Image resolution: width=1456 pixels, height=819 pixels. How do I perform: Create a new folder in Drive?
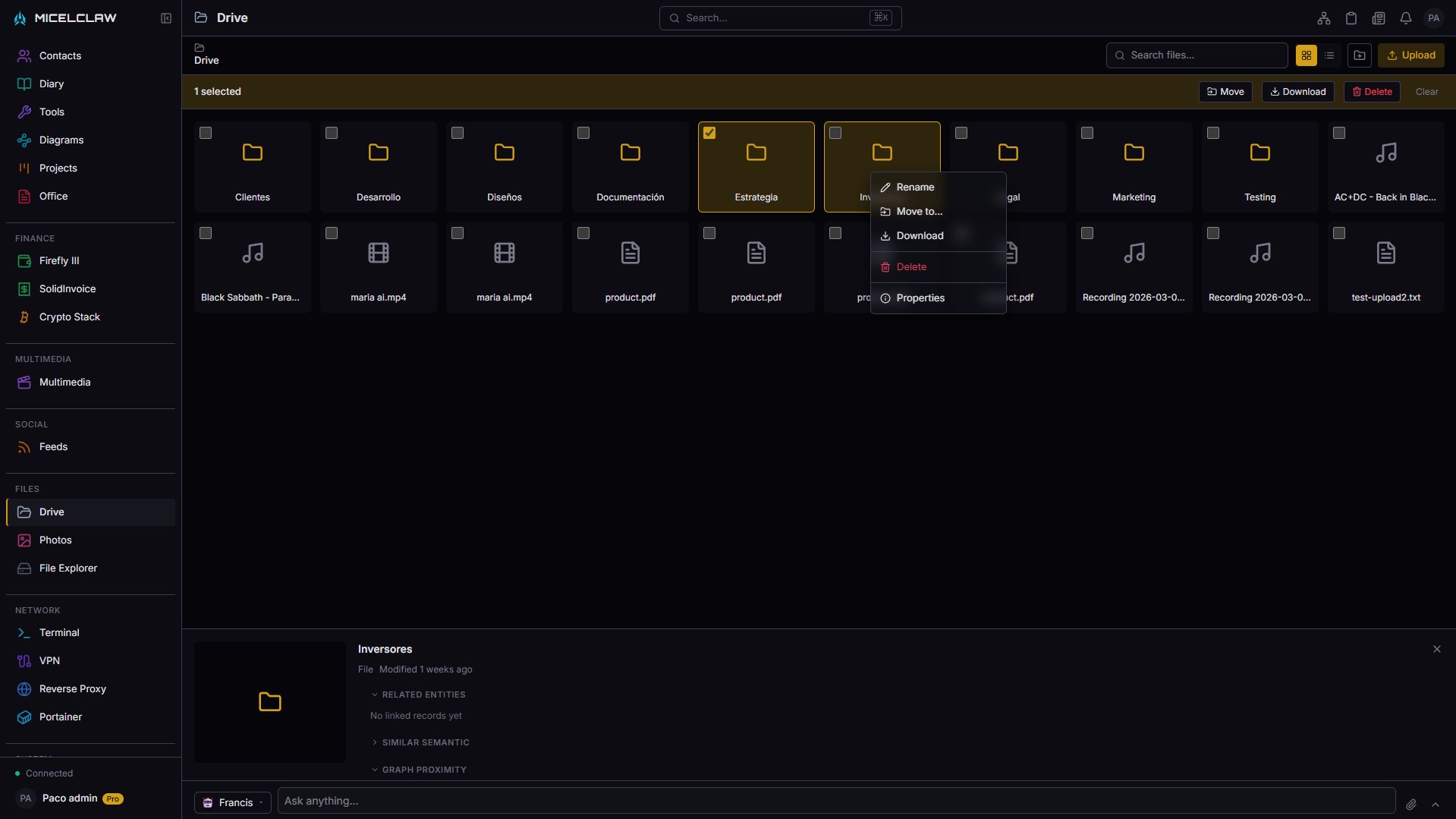tap(1359, 55)
